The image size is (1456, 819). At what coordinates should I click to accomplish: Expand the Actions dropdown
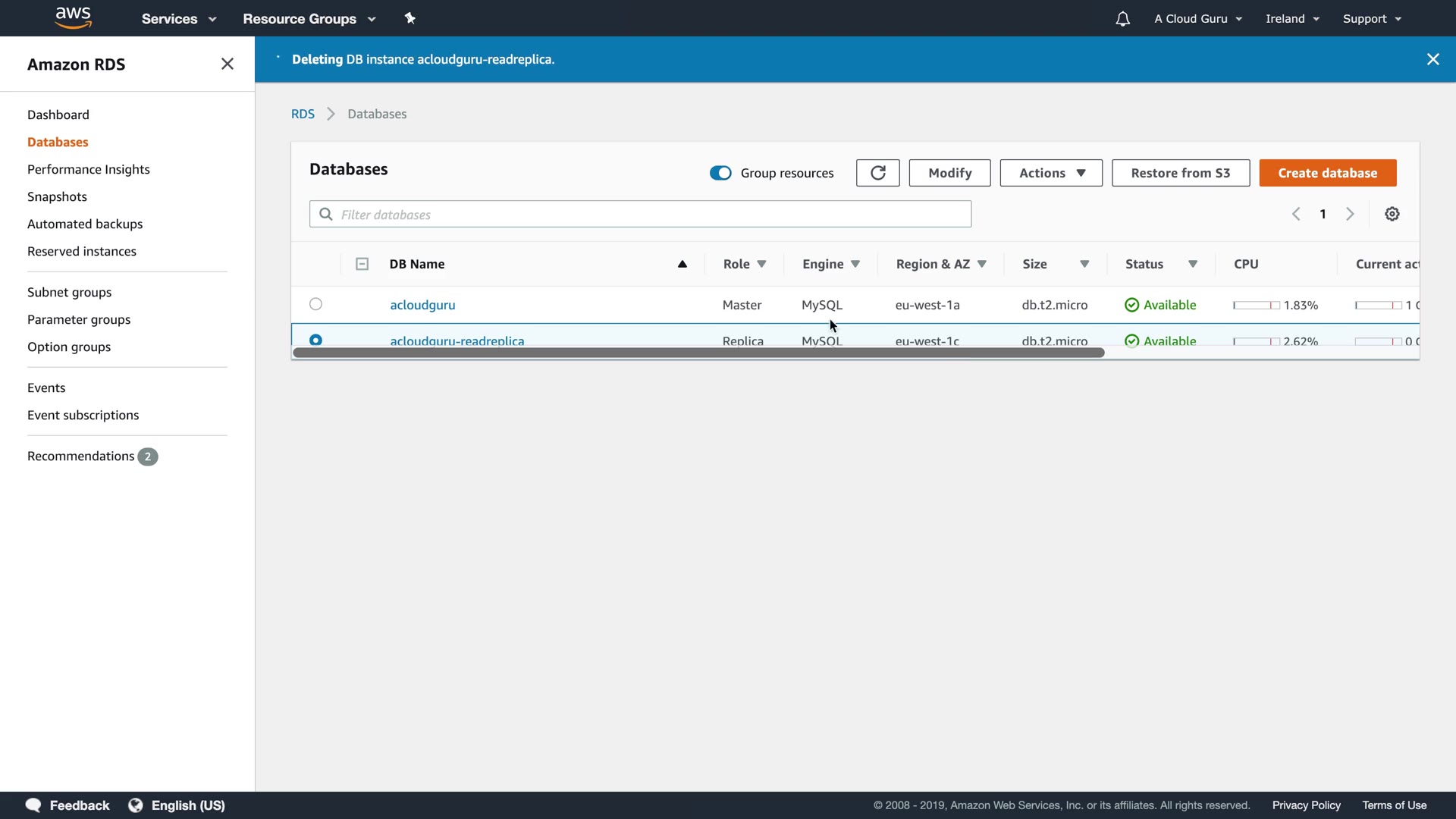(1050, 173)
